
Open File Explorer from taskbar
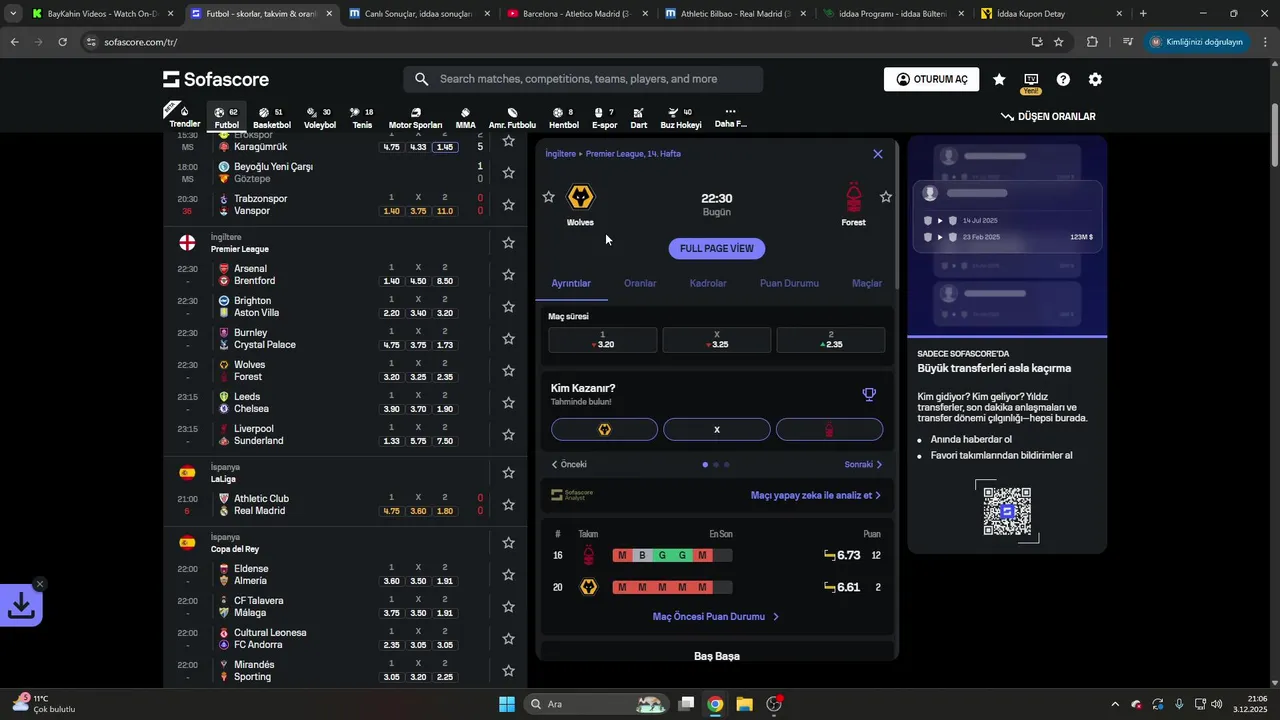tap(745, 704)
